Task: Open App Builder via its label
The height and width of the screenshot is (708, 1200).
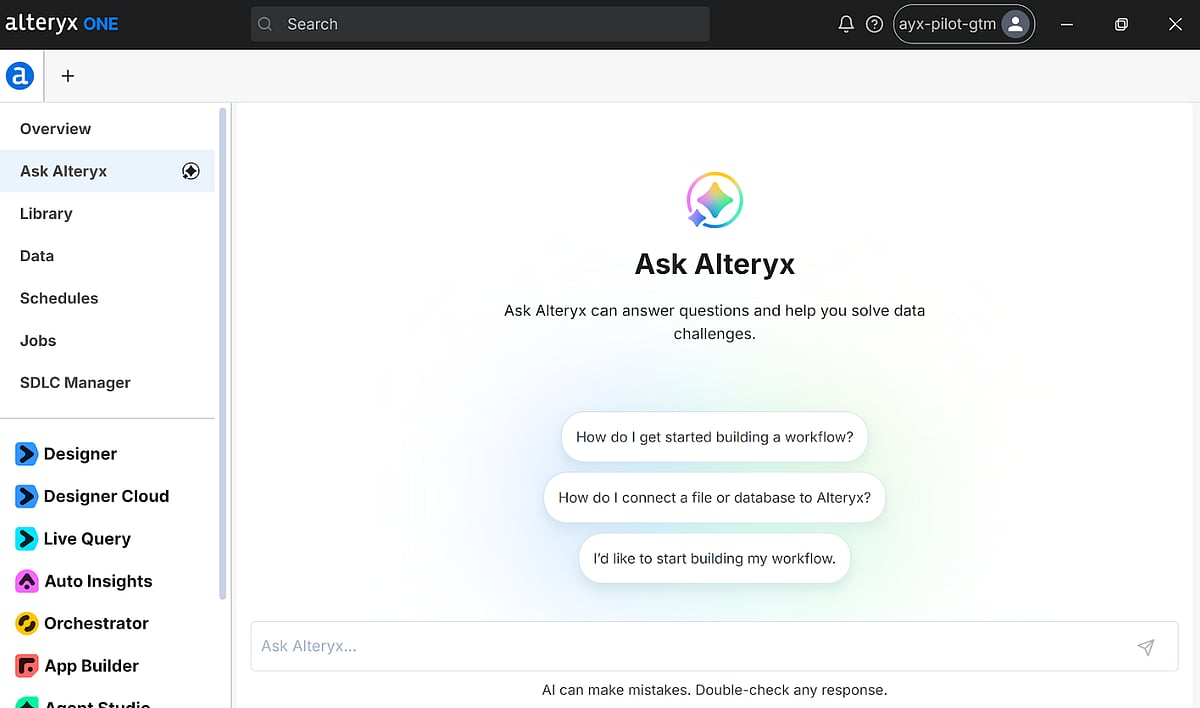Action: point(91,666)
